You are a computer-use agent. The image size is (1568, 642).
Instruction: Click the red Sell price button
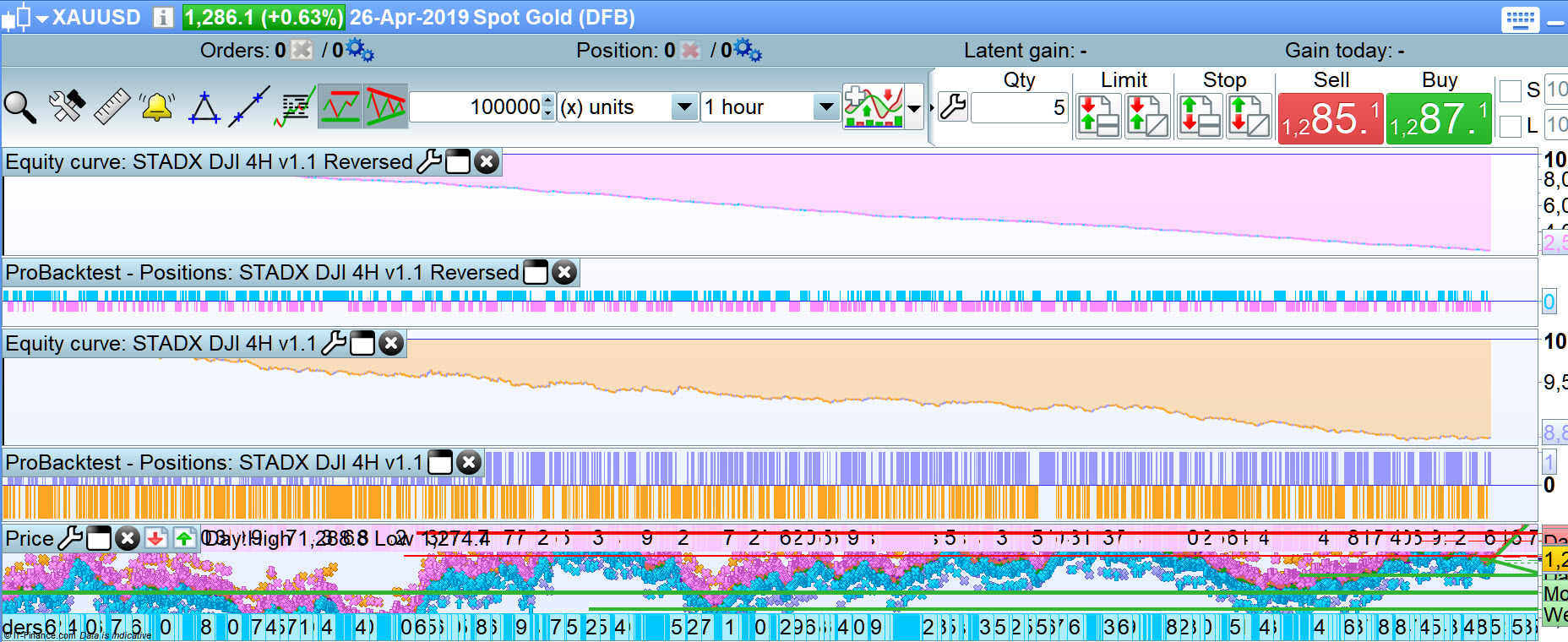pyautogui.click(x=1331, y=118)
